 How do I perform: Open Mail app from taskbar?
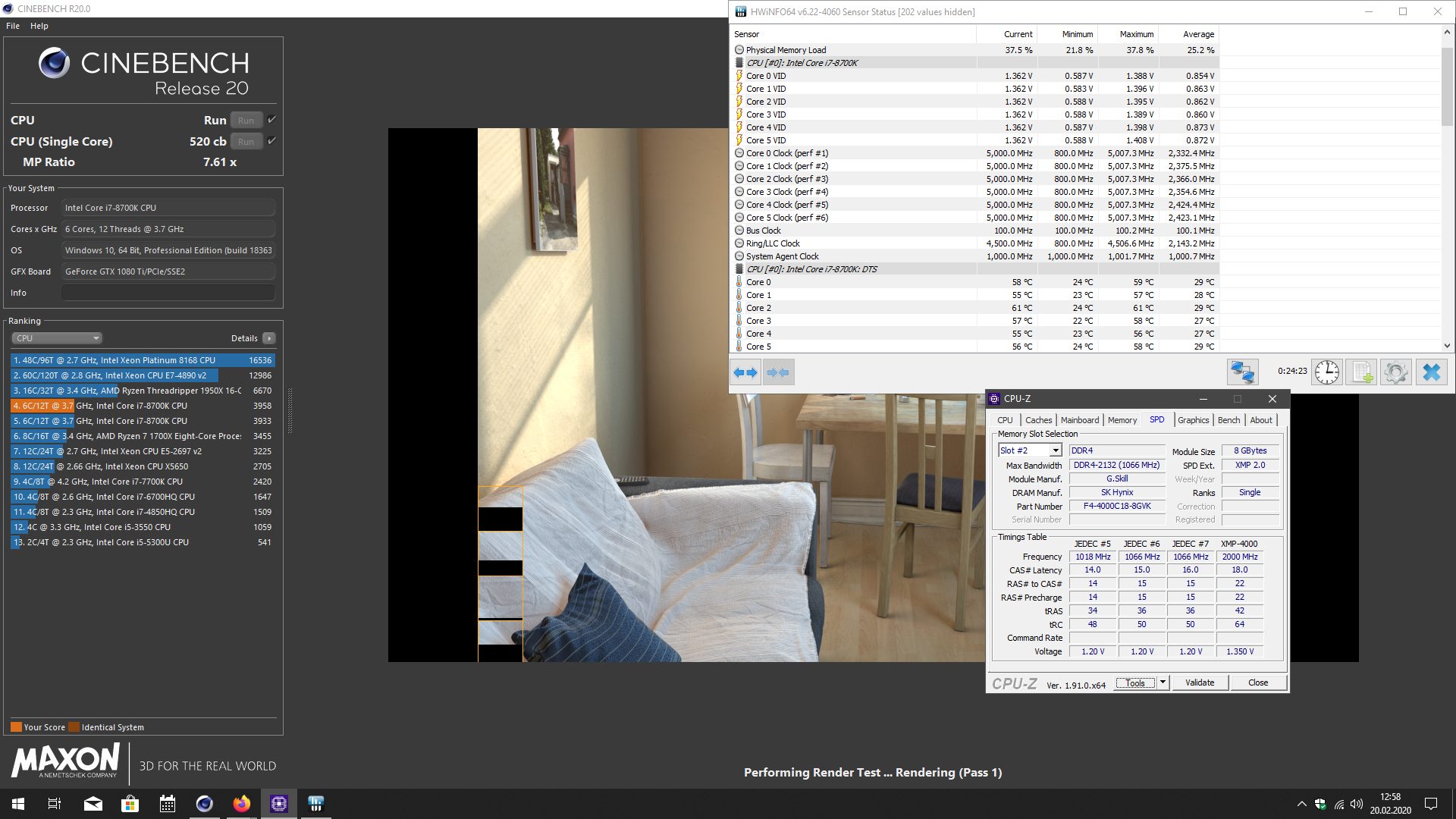tap(93, 804)
